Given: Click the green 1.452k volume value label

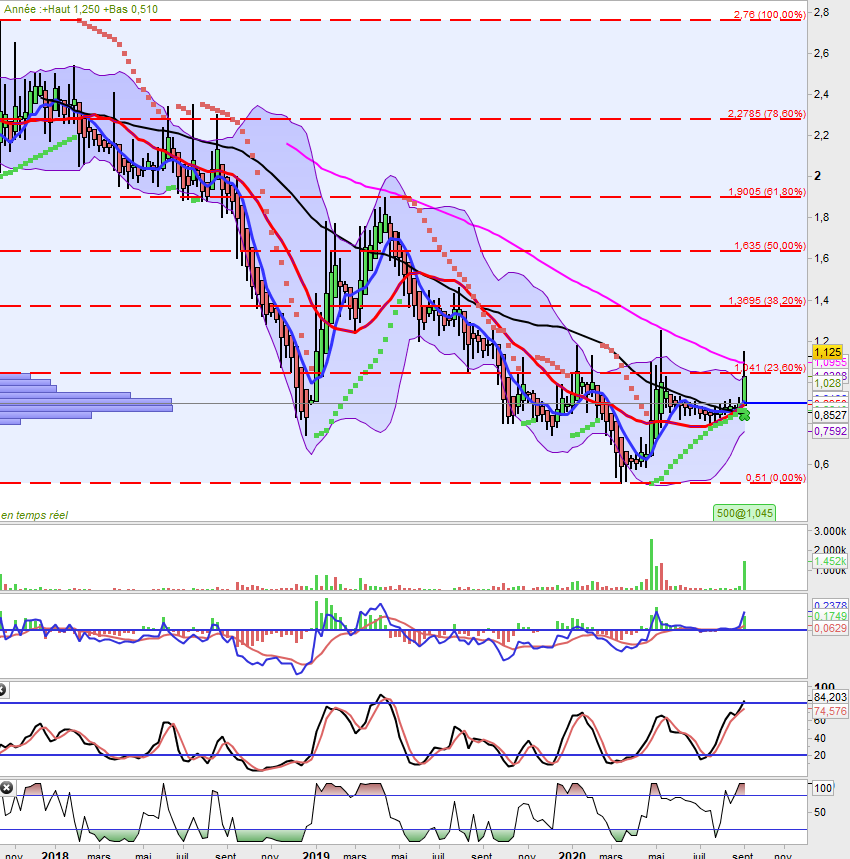Looking at the screenshot, I should tap(830, 561).
